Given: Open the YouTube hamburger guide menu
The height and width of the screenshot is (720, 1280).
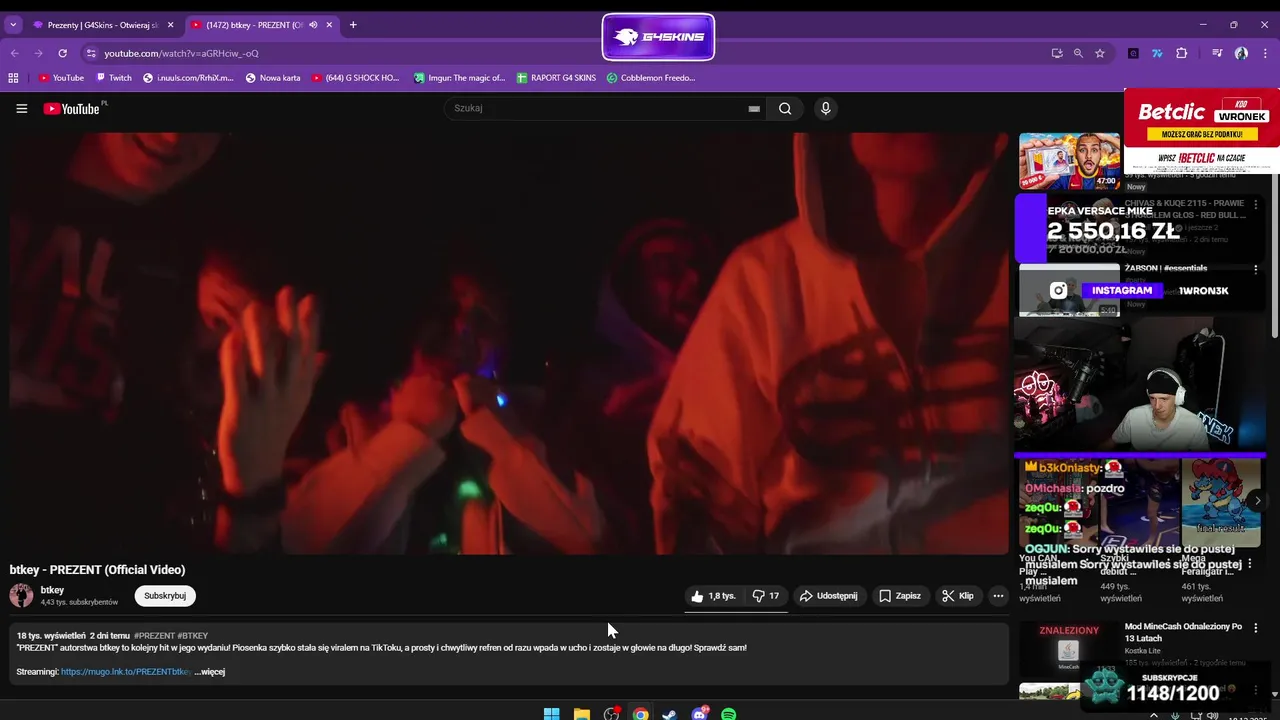Looking at the screenshot, I should coord(21,108).
